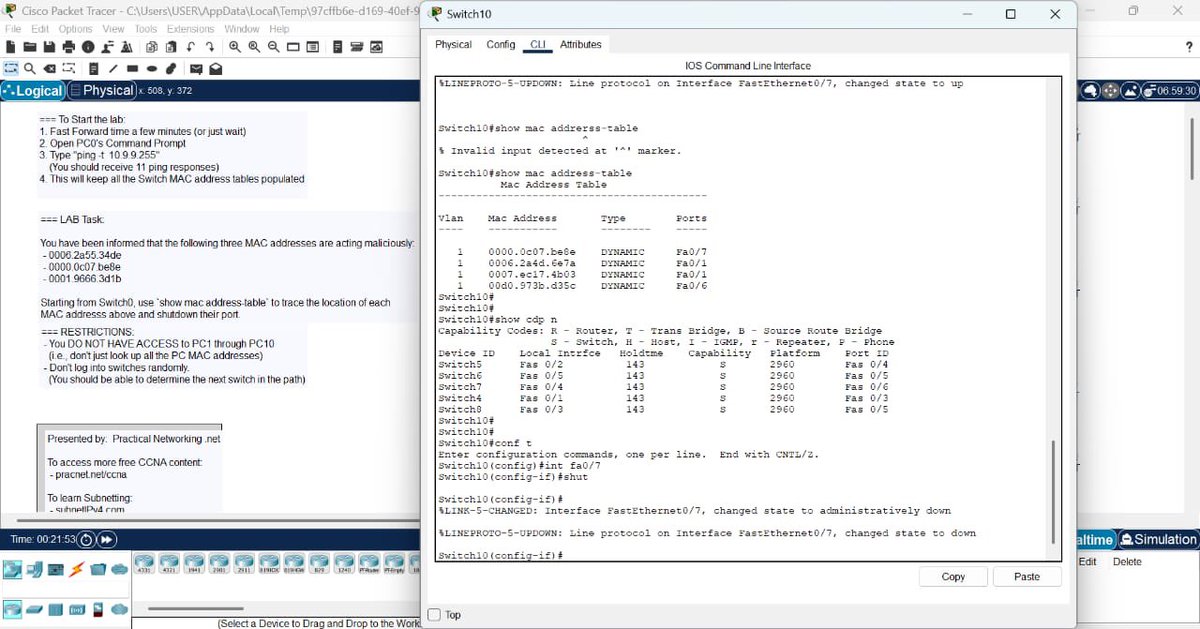Click the environment clock 06:59:30 button
Image resolution: width=1200 pixels, height=629 pixels.
click(x=1172, y=90)
